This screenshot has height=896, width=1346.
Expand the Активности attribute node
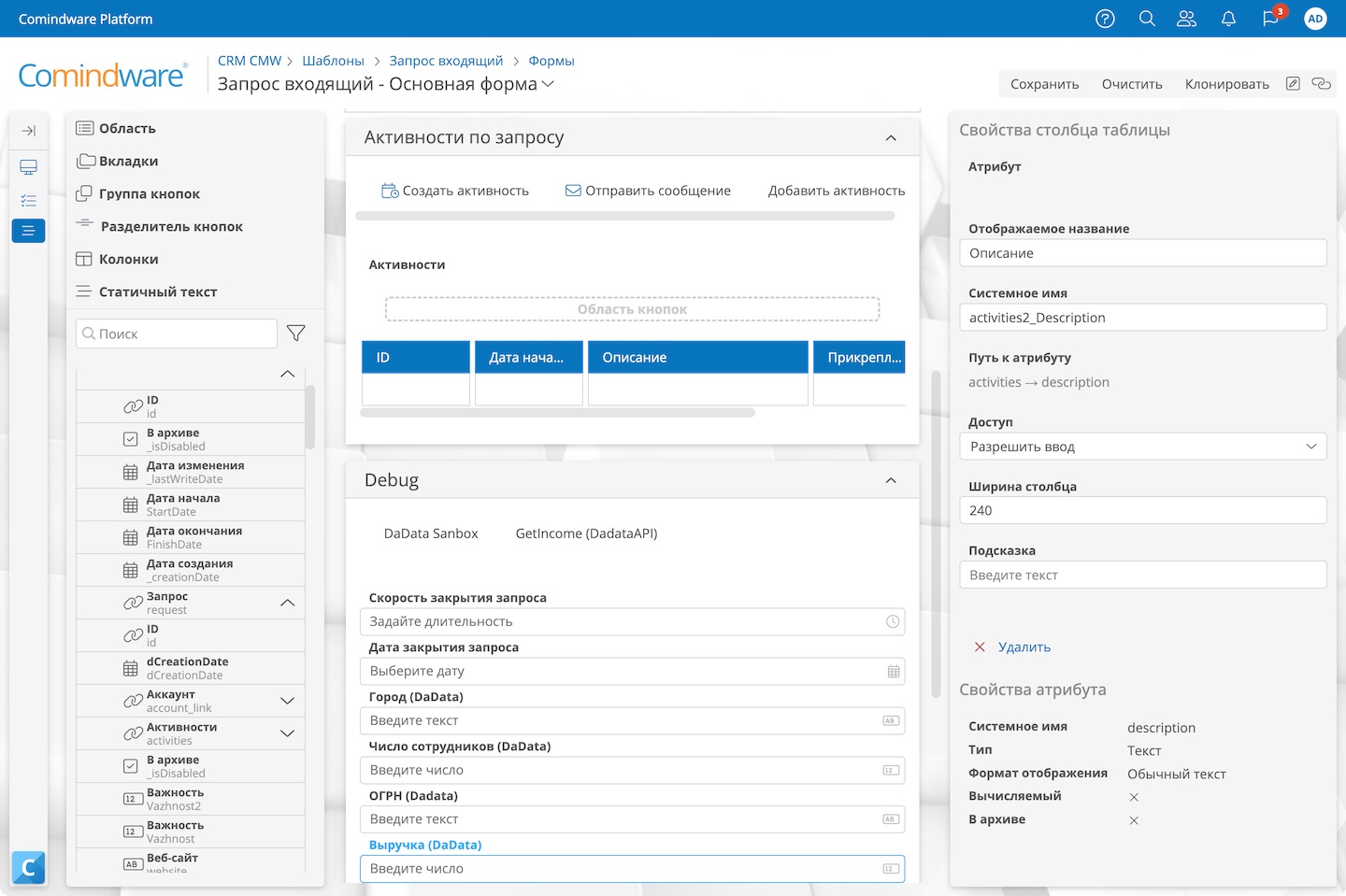point(288,733)
